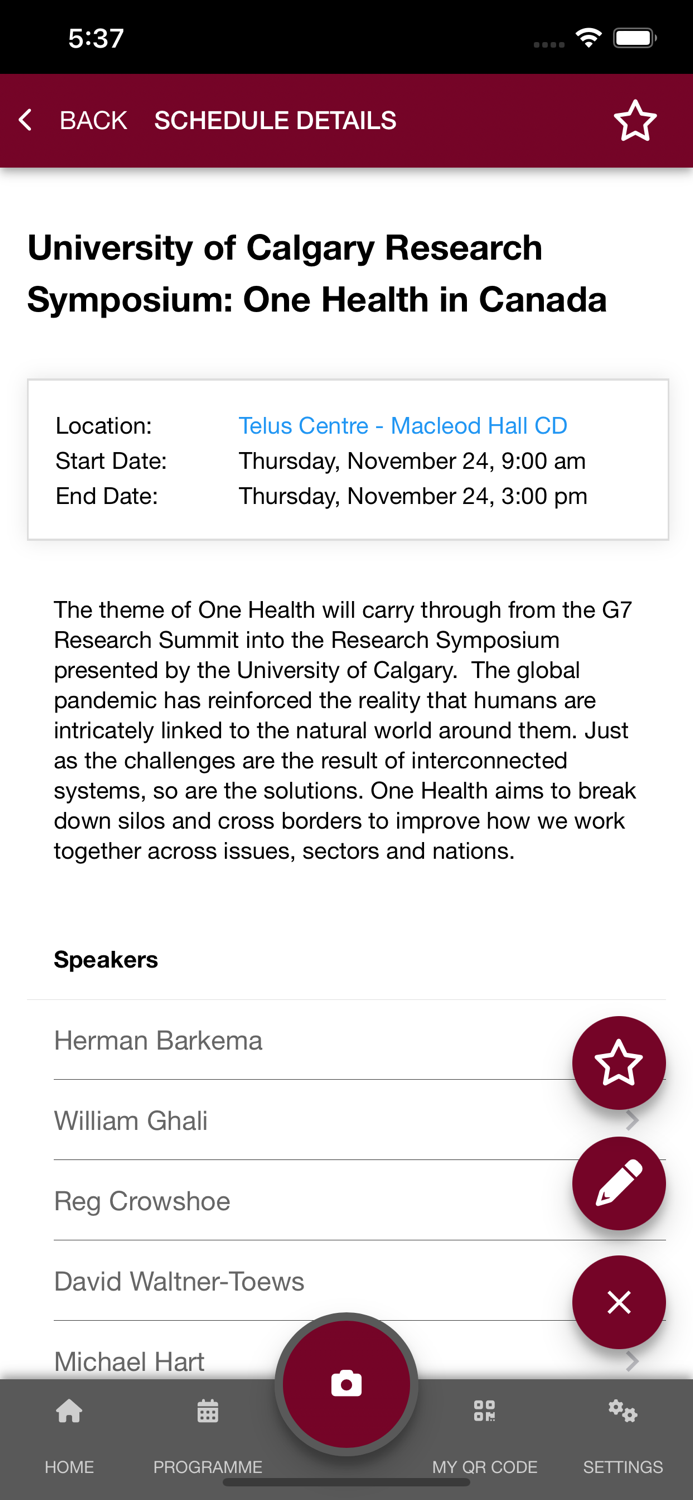Go to the Home tab
Viewport: 693px width, 1500px height.
coord(69,1431)
